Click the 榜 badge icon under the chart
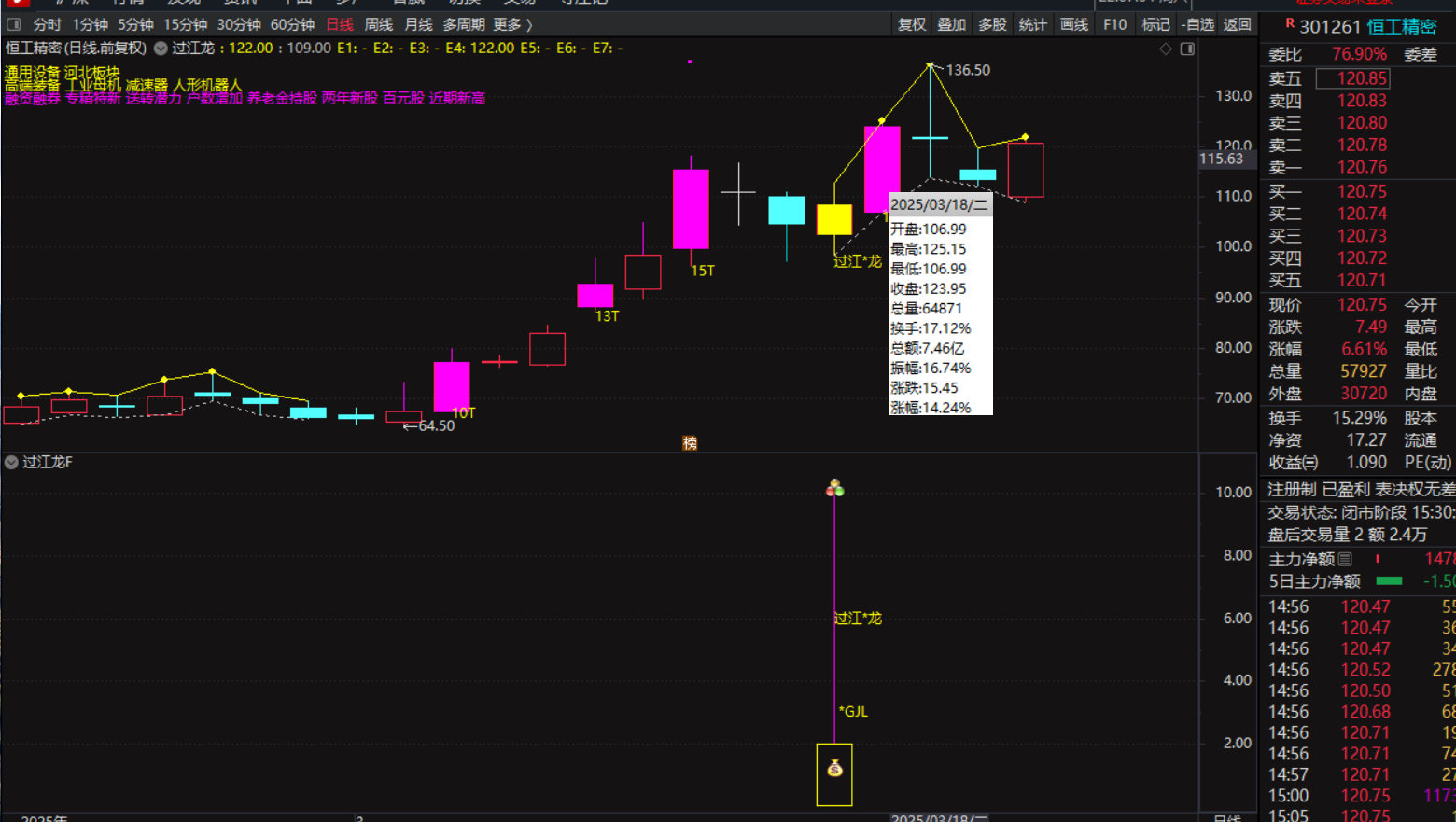 click(690, 443)
